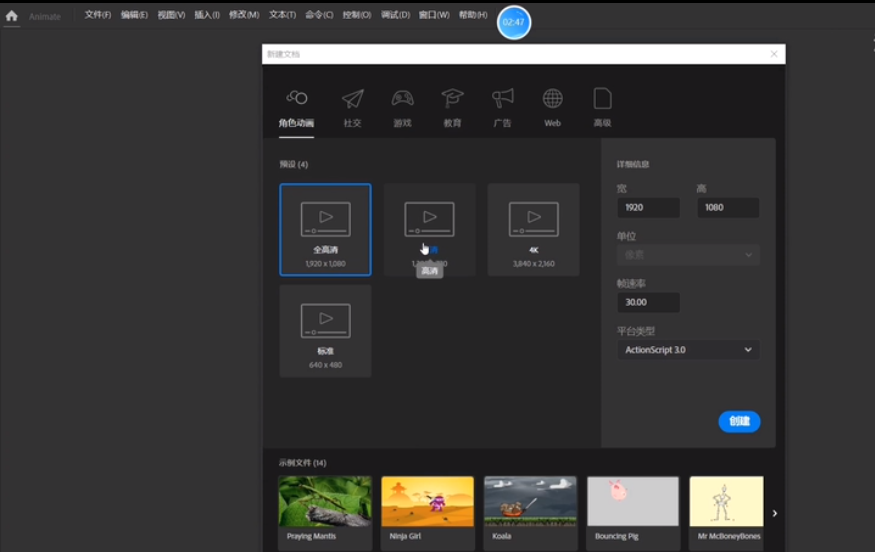Select the 社交 paper plane icon
The image size is (875, 552).
point(353,99)
